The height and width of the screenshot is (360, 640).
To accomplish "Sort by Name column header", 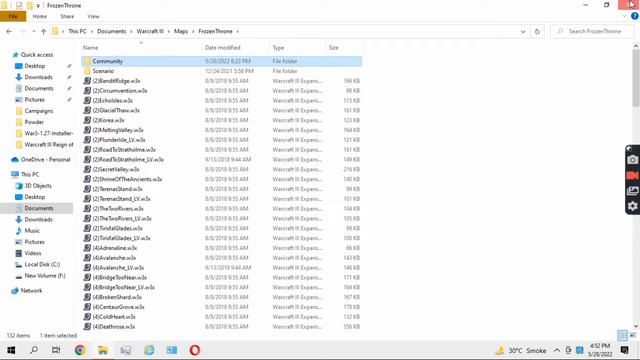I will click(141, 48).
